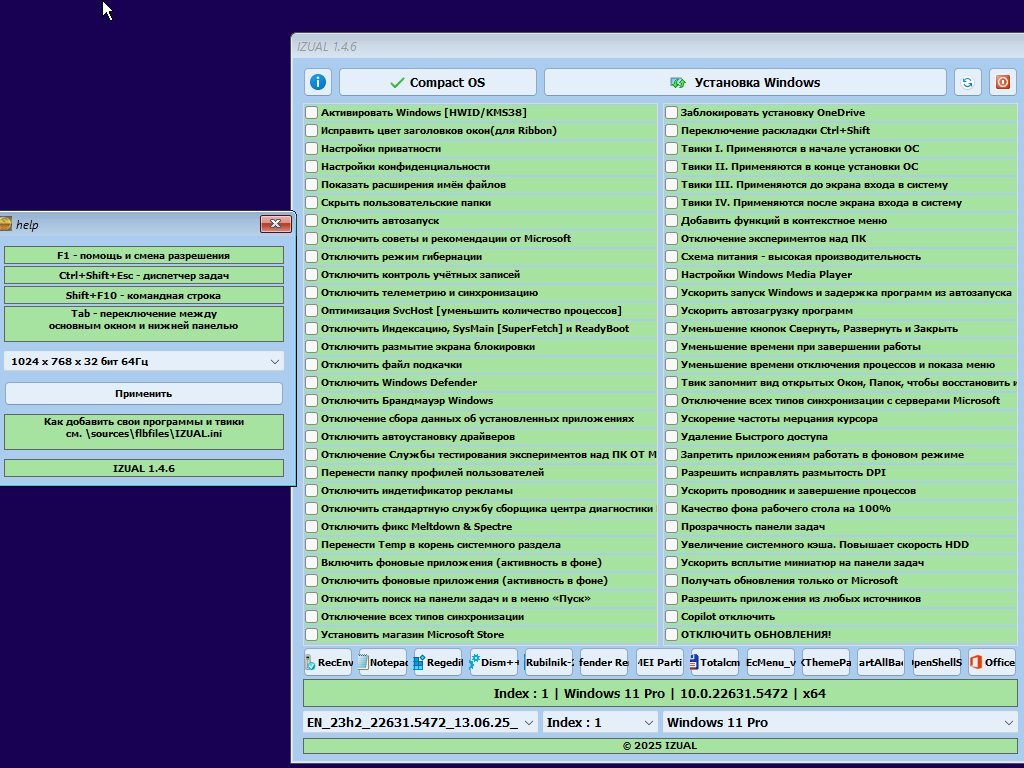Check 'Схема питания - высокая производительность'
1024x768 pixels.
point(671,257)
